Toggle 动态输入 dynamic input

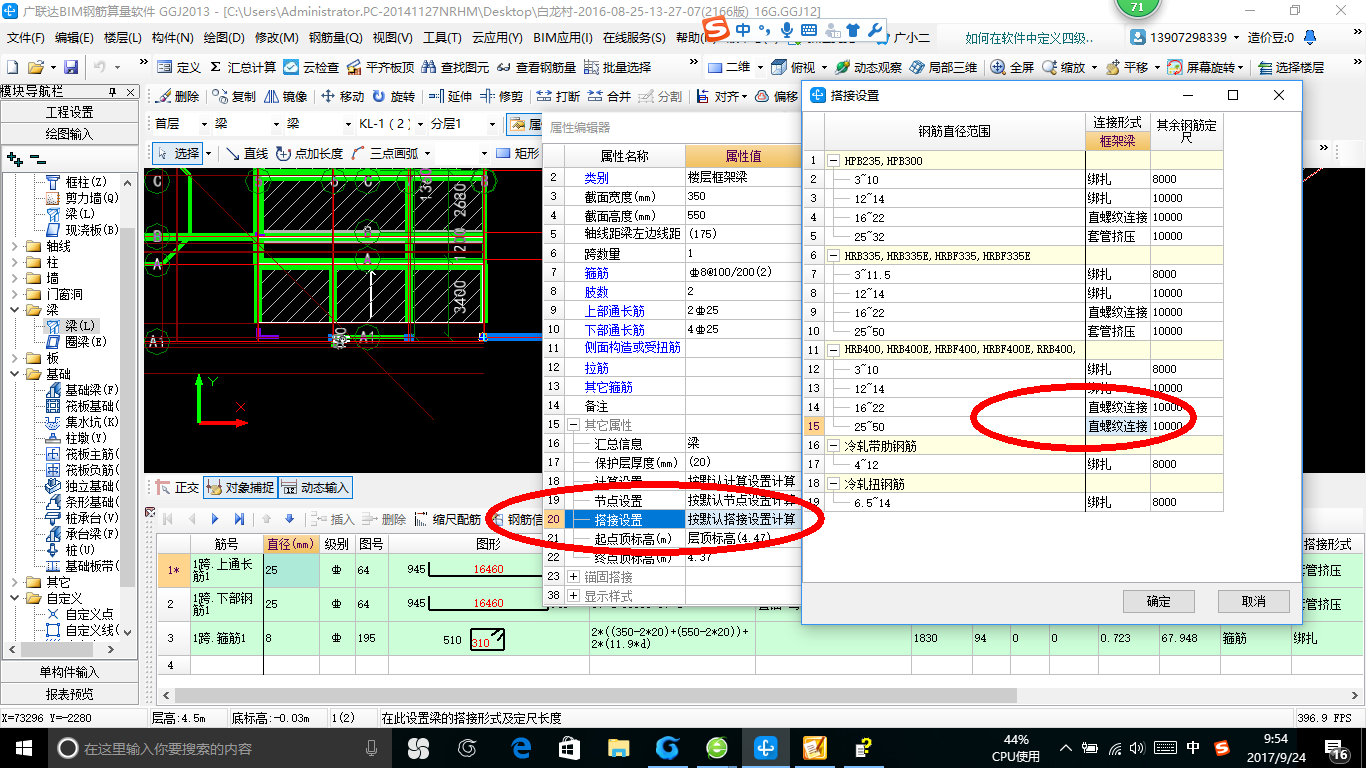pyautogui.click(x=315, y=487)
